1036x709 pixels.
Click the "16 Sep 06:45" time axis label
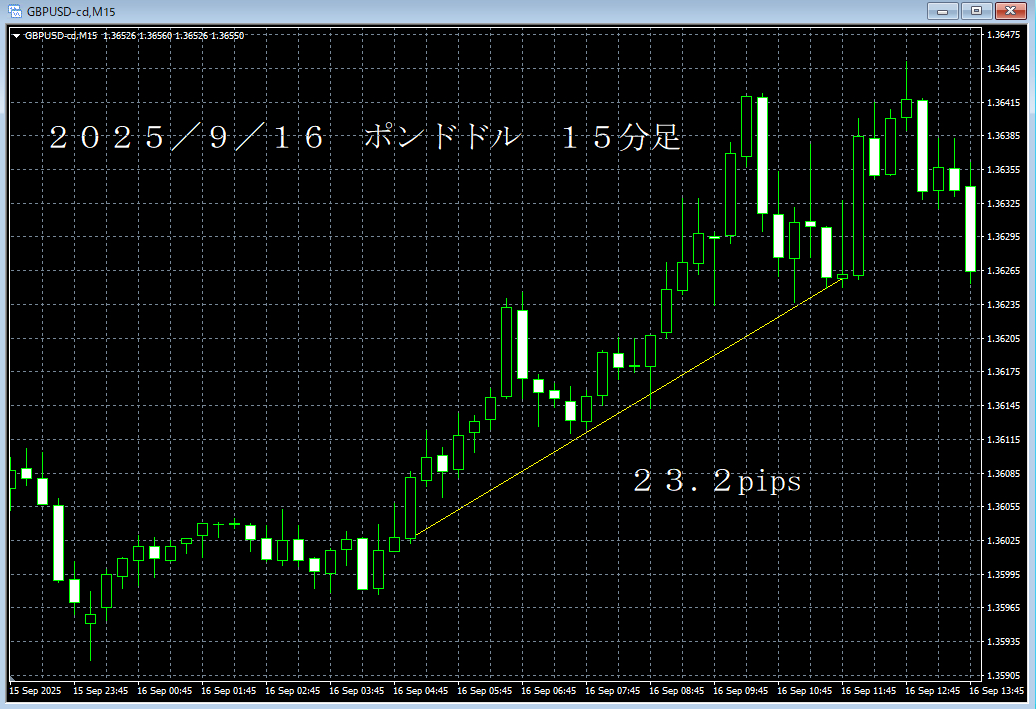(x=549, y=690)
